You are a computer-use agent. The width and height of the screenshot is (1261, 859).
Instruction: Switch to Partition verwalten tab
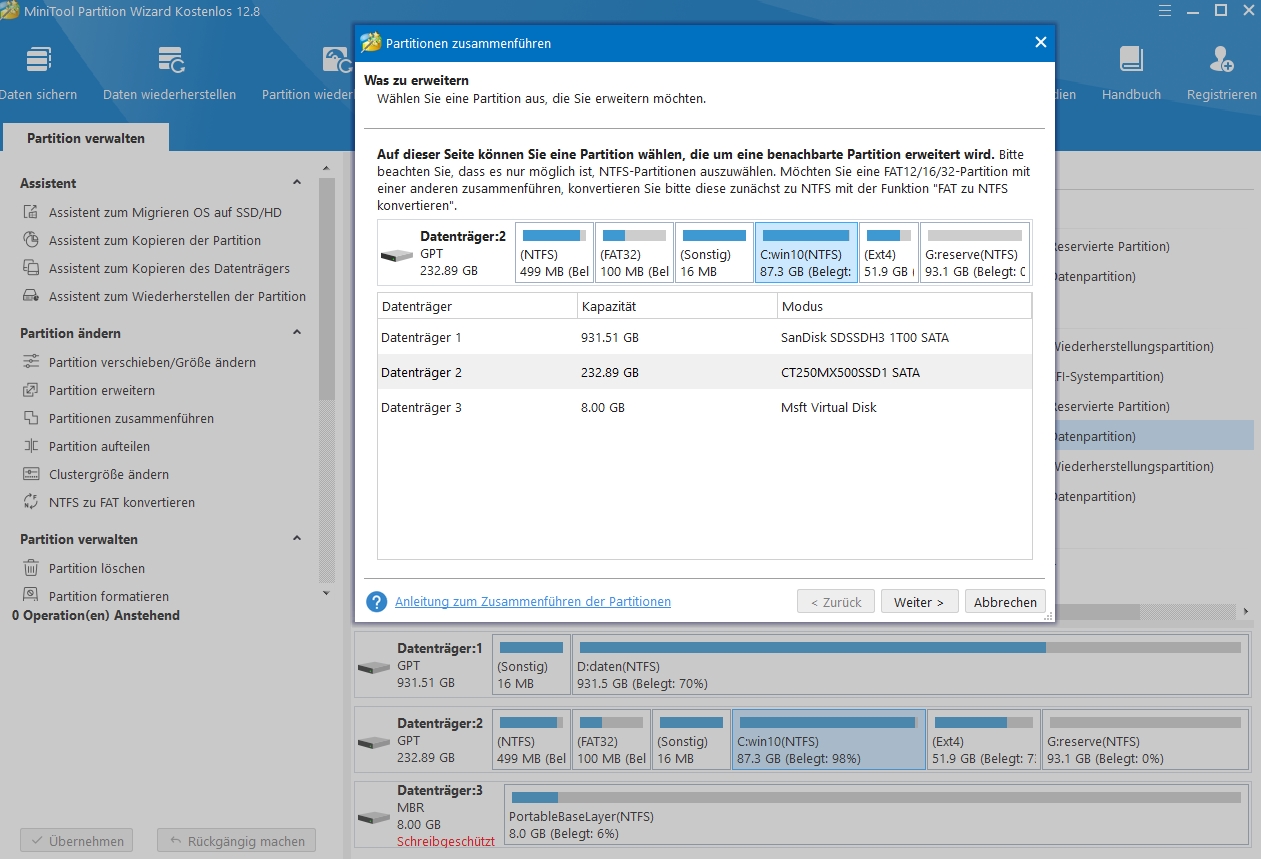(86, 138)
